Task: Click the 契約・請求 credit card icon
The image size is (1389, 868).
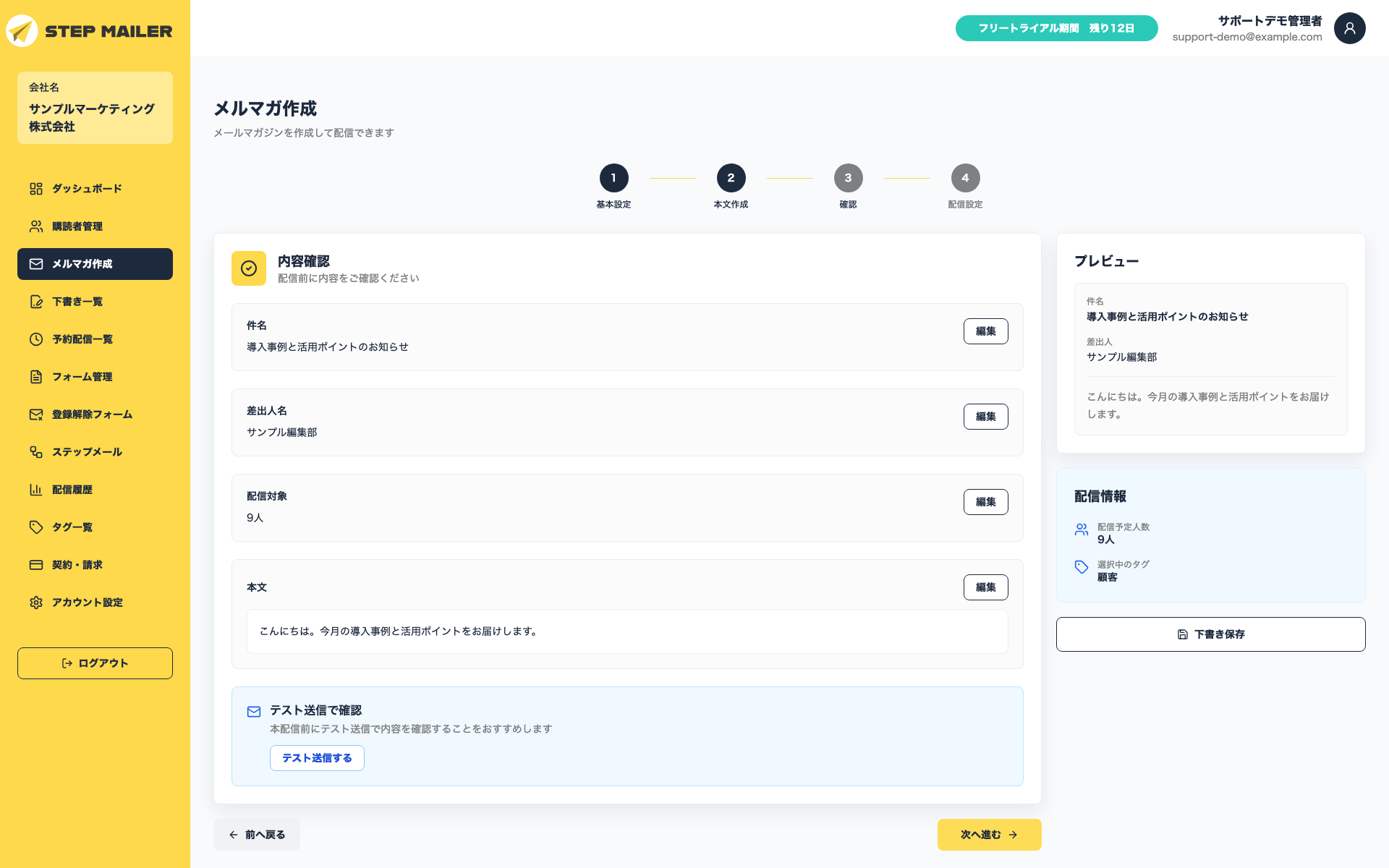Action: (36, 565)
